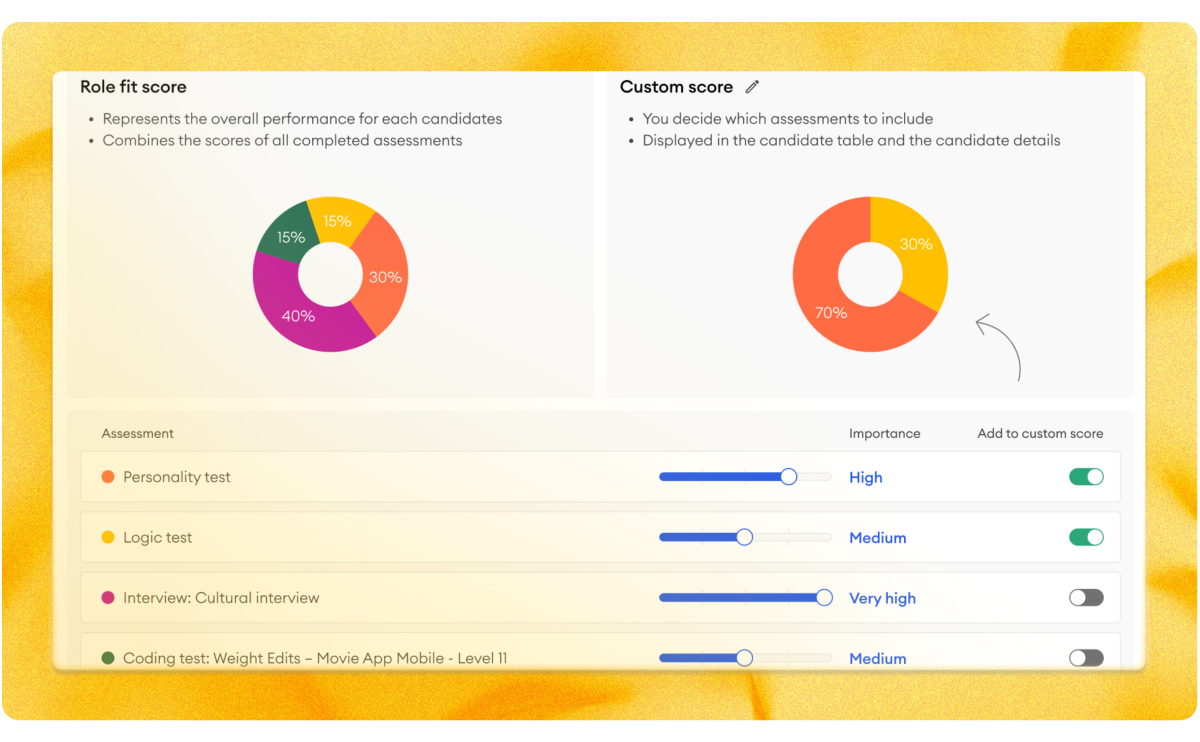Enable Cultural interview custom score toggle

tap(1086, 598)
